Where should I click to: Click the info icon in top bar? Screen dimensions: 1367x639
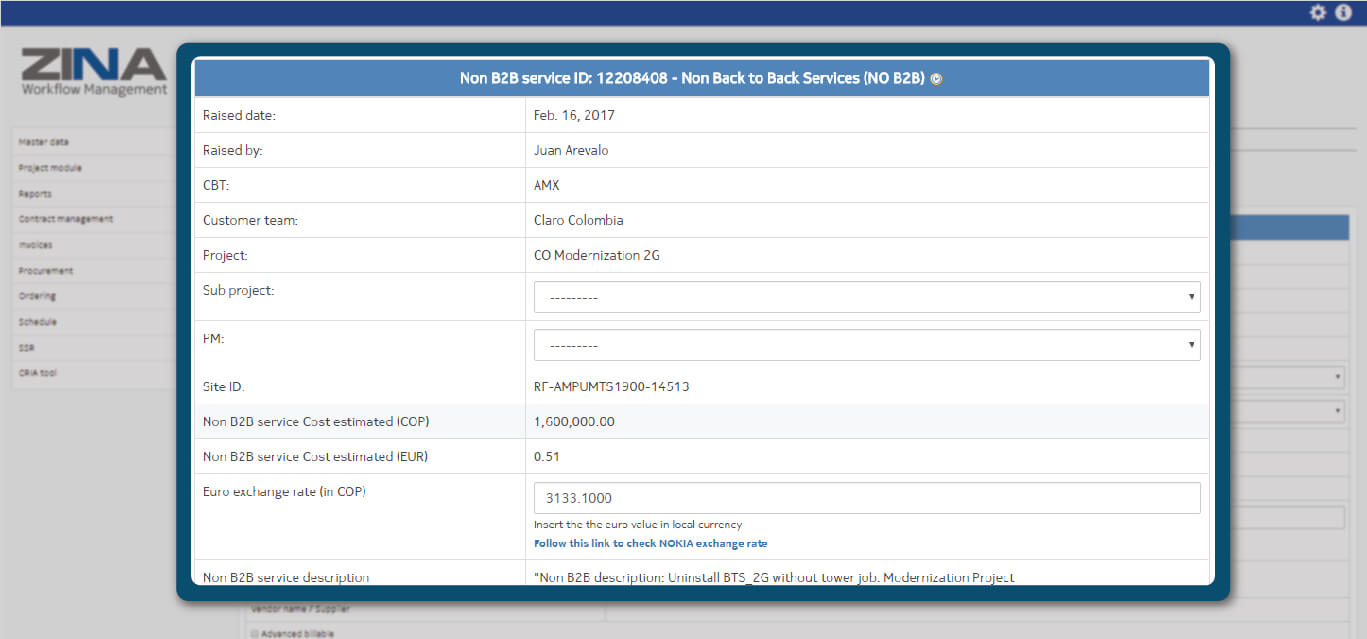(x=1343, y=13)
